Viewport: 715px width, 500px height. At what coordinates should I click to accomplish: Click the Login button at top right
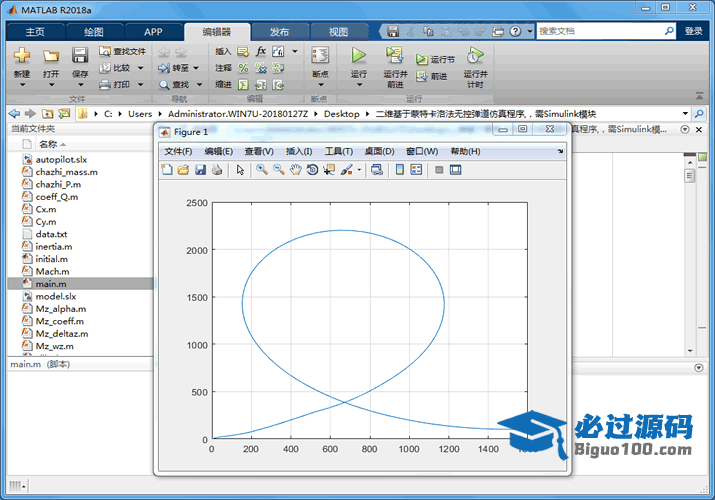(x=694, y=31)
